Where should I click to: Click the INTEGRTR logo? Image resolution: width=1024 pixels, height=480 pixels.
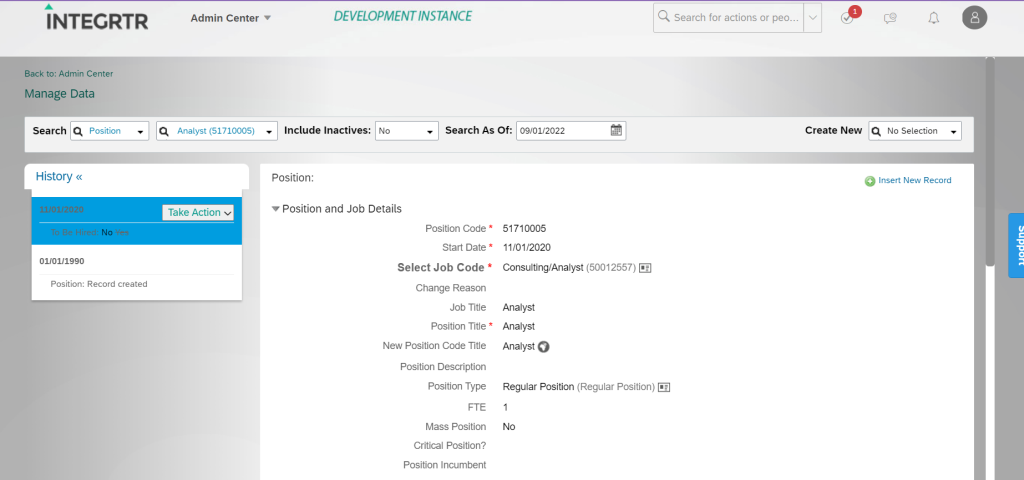click(97, 18)
